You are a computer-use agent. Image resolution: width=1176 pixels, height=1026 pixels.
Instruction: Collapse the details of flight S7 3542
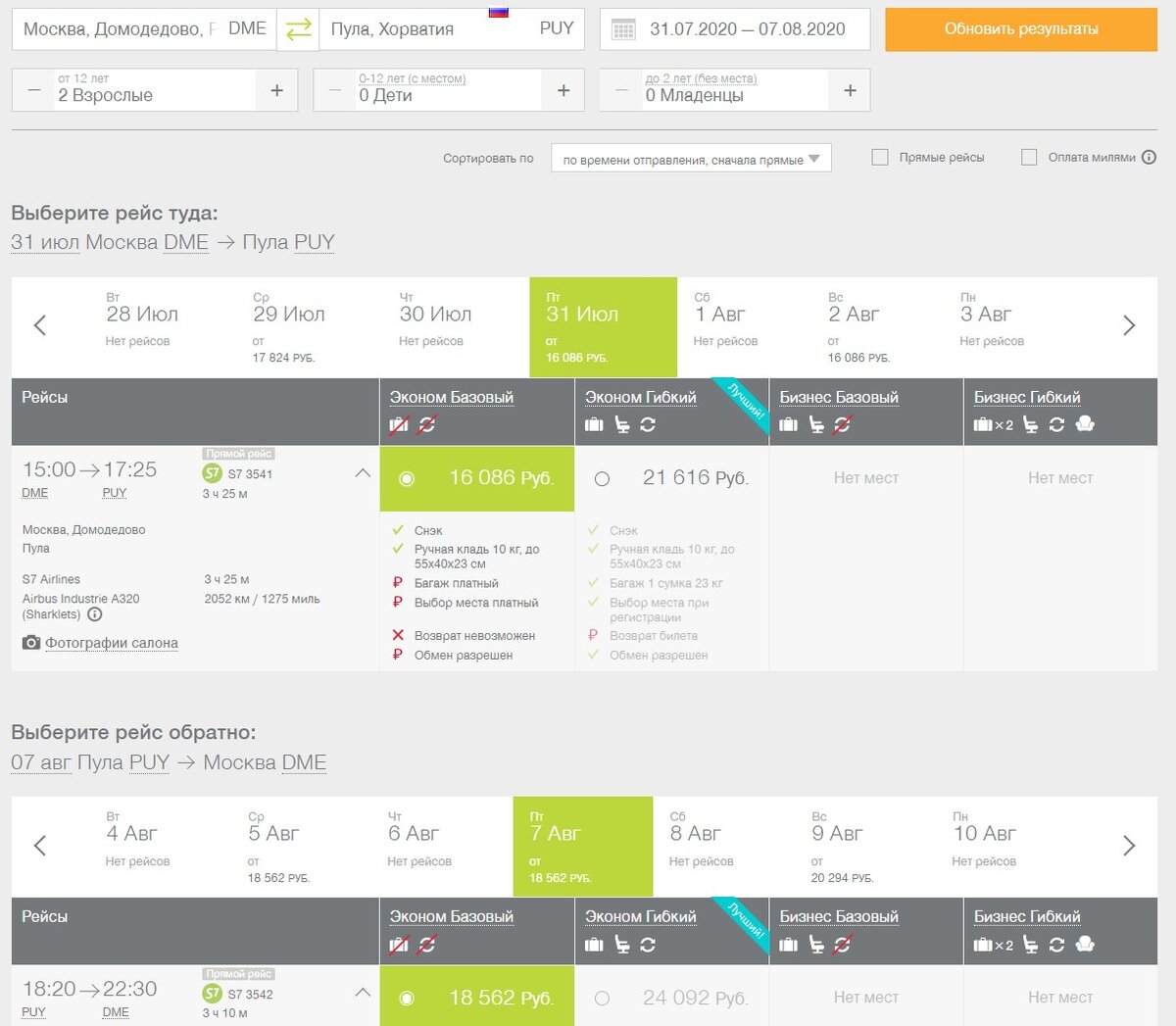[x=363, y=993]
